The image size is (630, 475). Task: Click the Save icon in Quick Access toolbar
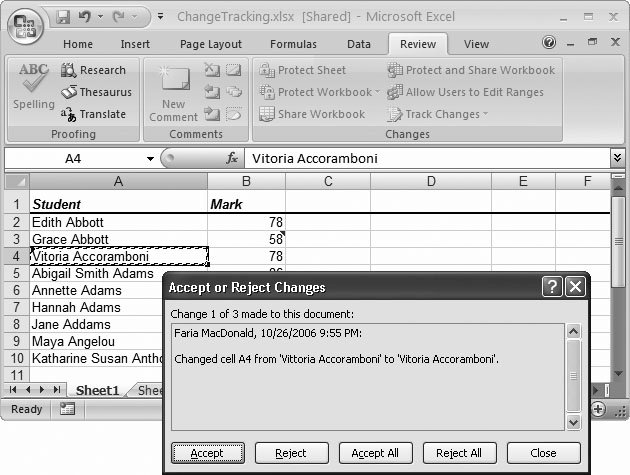tap(63, 17)
